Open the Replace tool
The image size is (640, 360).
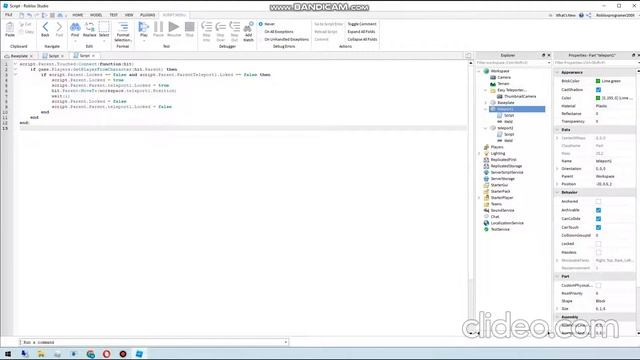tap(89, 29)
